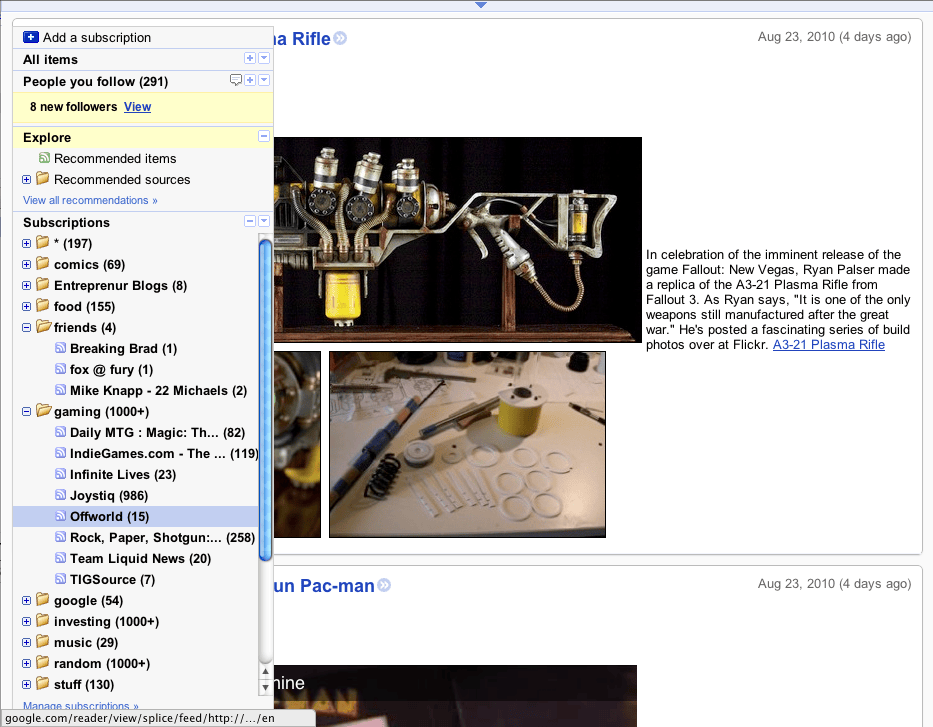Expand the stuff (130) folder
Screen dimensions: 933x727
click(x=26, y=685)
